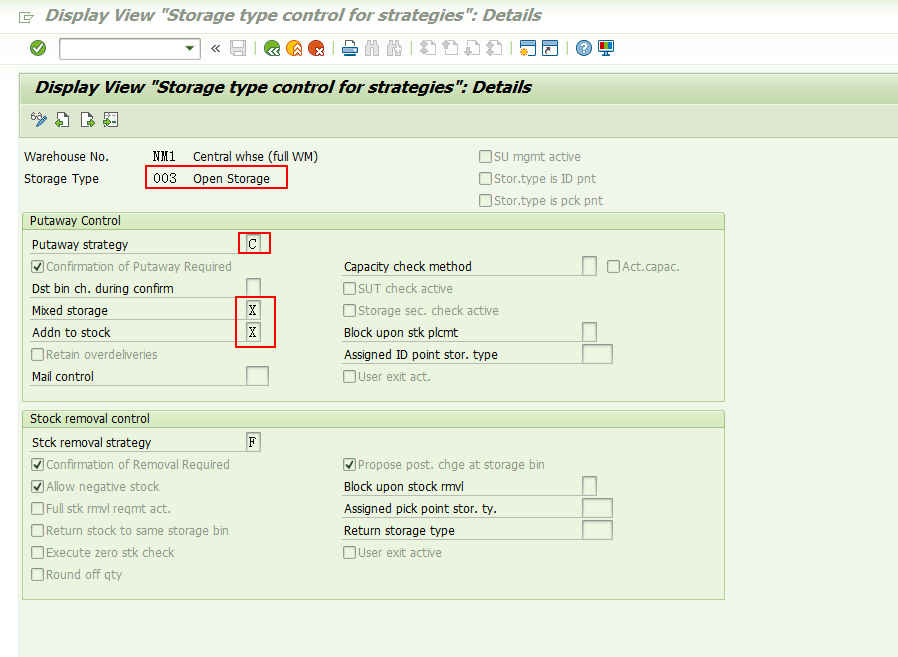
Task: Toggle Execute zero stk check checkbox
Action: [37, 553]
